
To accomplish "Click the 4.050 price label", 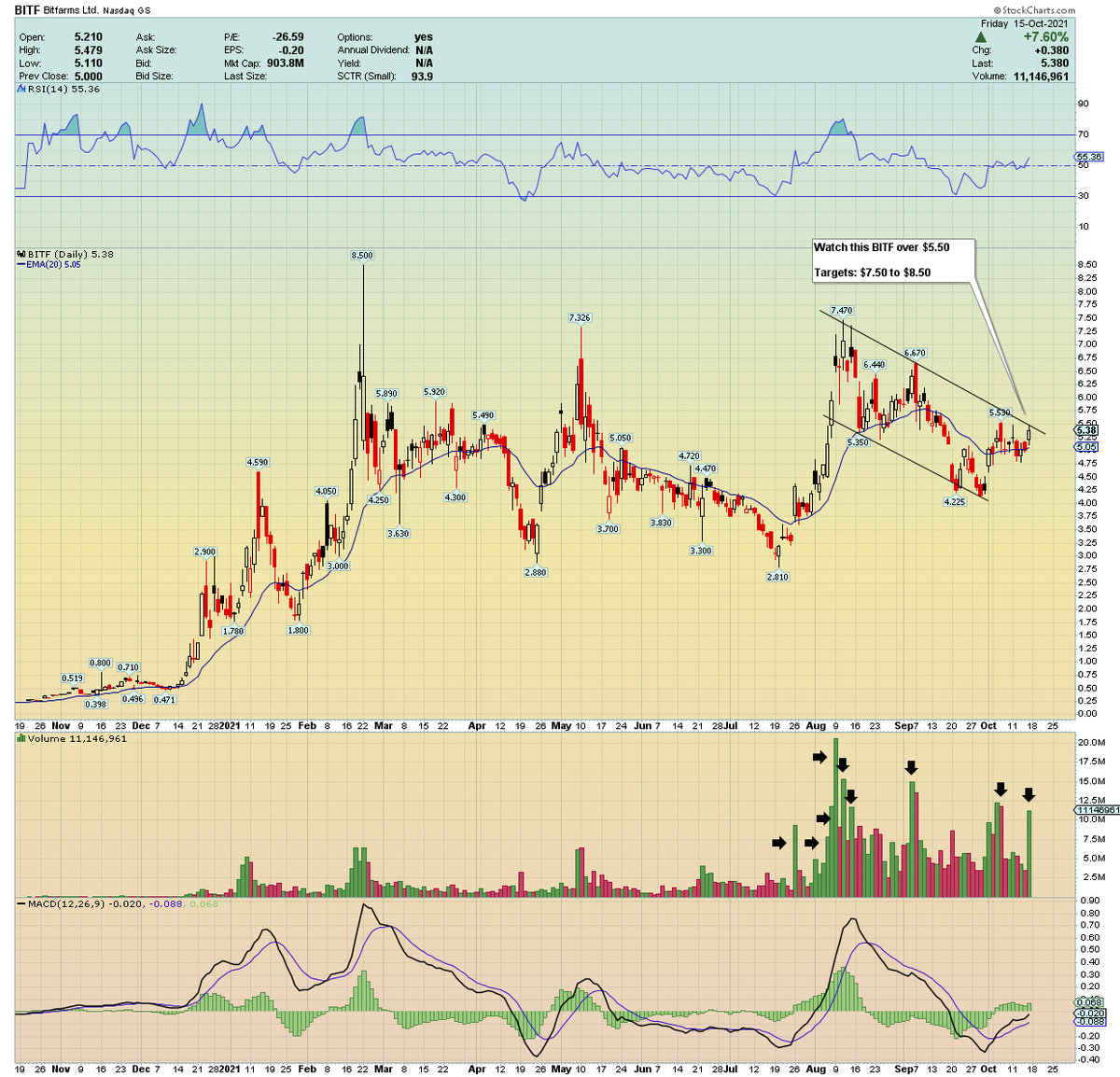I will 327,491.
